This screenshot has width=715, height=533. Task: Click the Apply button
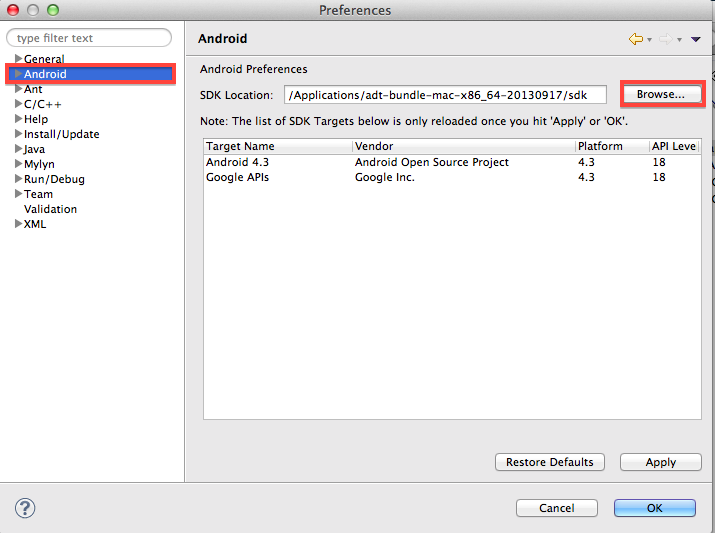pos(660,462)
